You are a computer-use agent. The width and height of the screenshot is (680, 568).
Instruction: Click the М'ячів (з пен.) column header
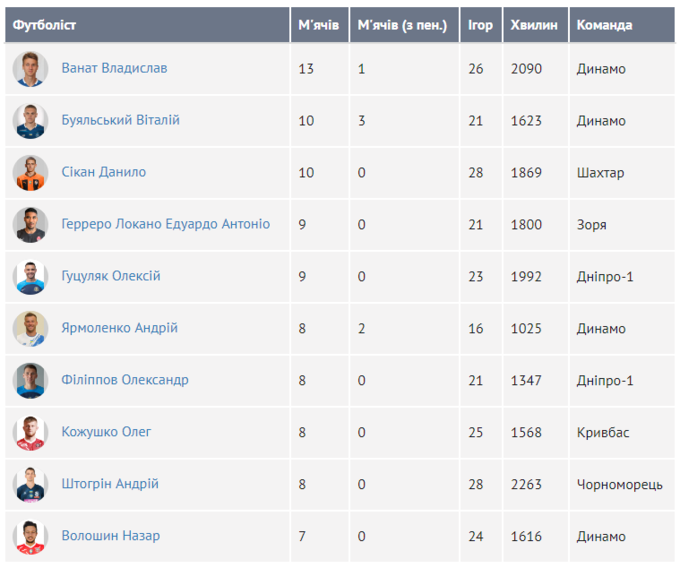[402, 25]
